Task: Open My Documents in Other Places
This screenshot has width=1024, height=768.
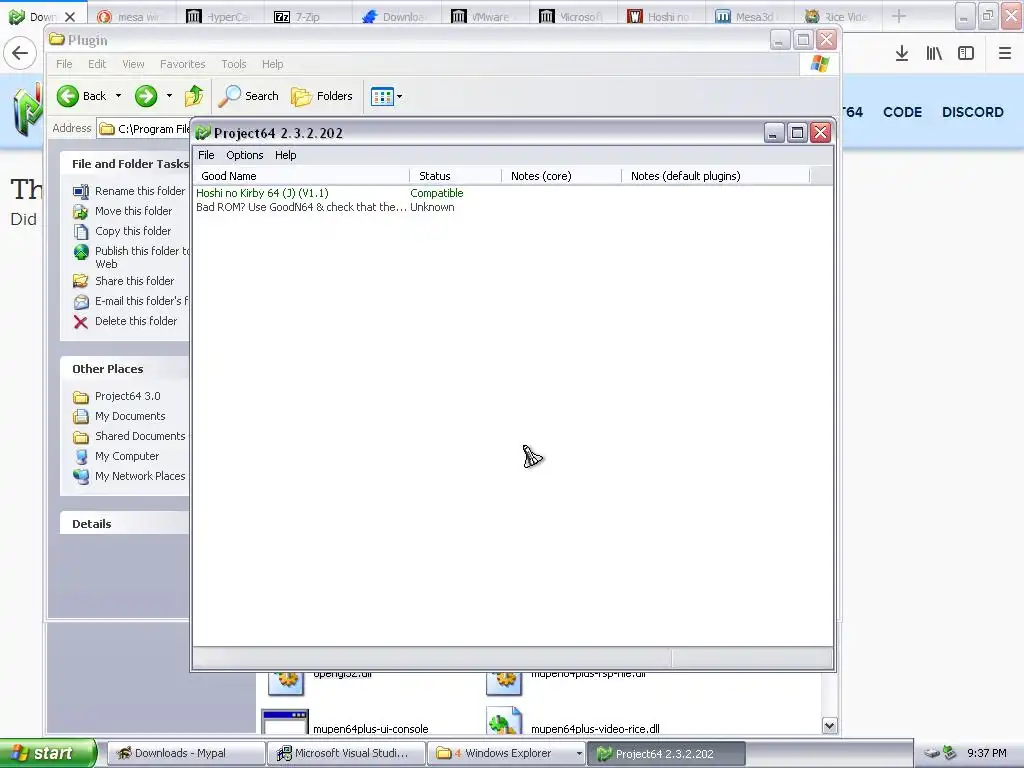Action: pos(130,416)
